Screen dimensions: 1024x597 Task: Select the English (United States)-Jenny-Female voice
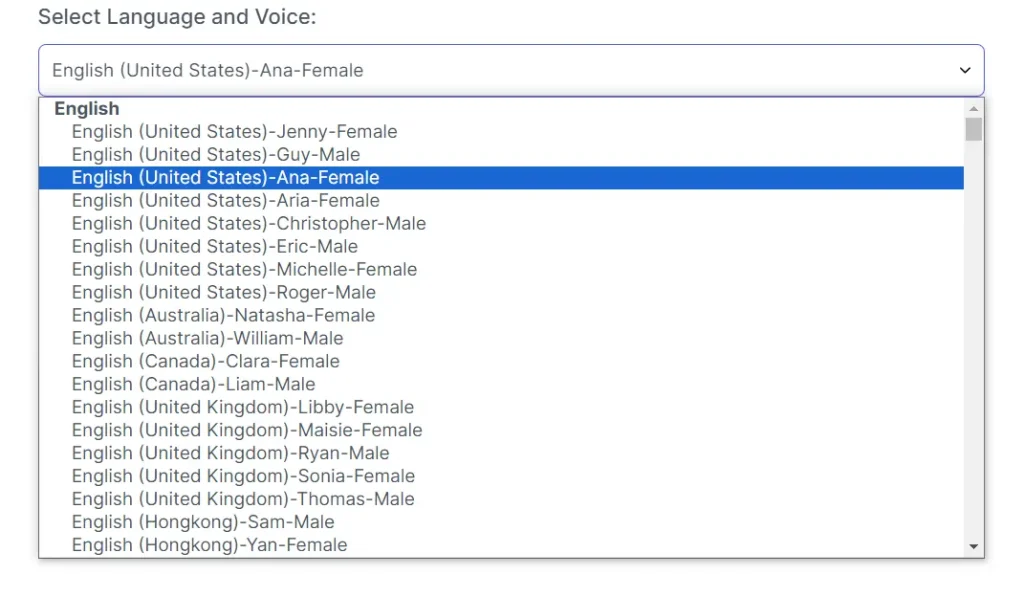pyautogui.click(x=233, y=131)
